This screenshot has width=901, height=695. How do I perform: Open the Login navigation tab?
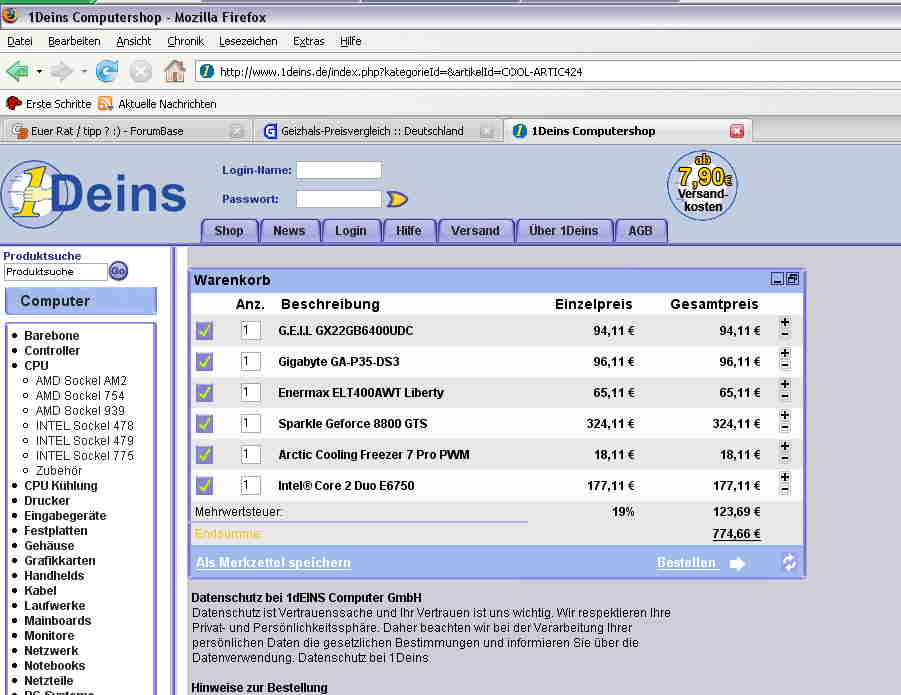coord(351,231)
